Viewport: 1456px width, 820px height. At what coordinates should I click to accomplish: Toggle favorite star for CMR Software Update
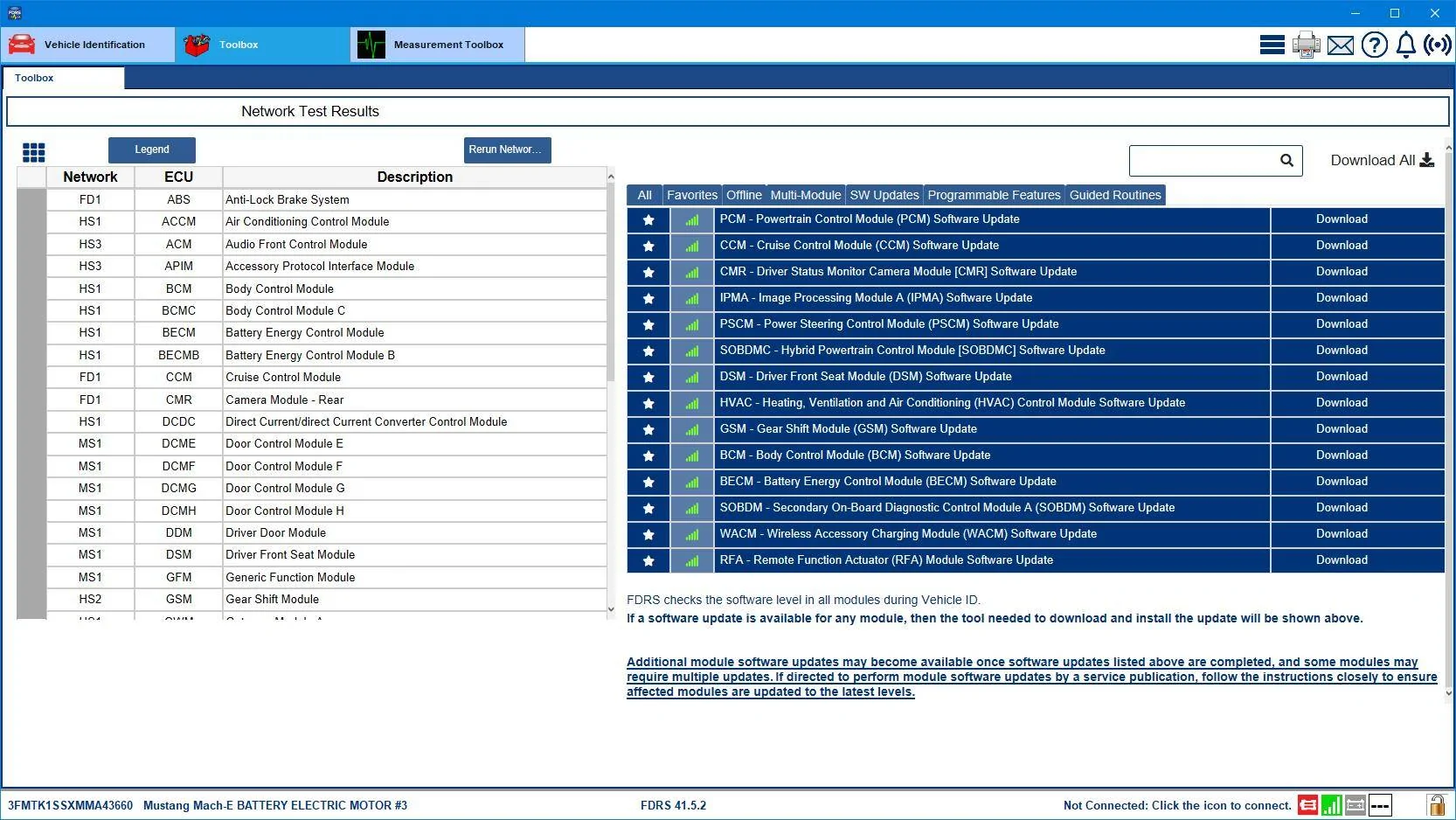coord(648,273)
